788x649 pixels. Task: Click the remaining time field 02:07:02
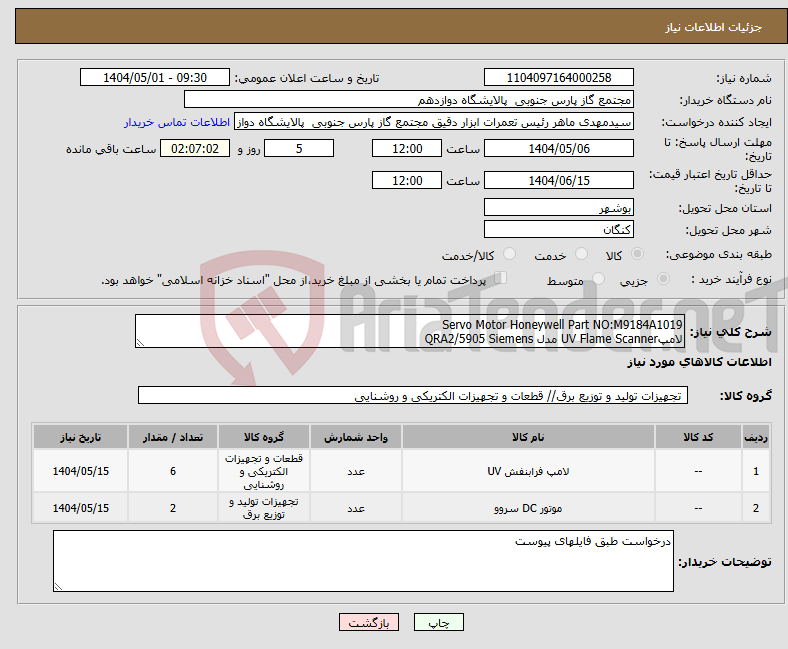(x=195, y=148)
